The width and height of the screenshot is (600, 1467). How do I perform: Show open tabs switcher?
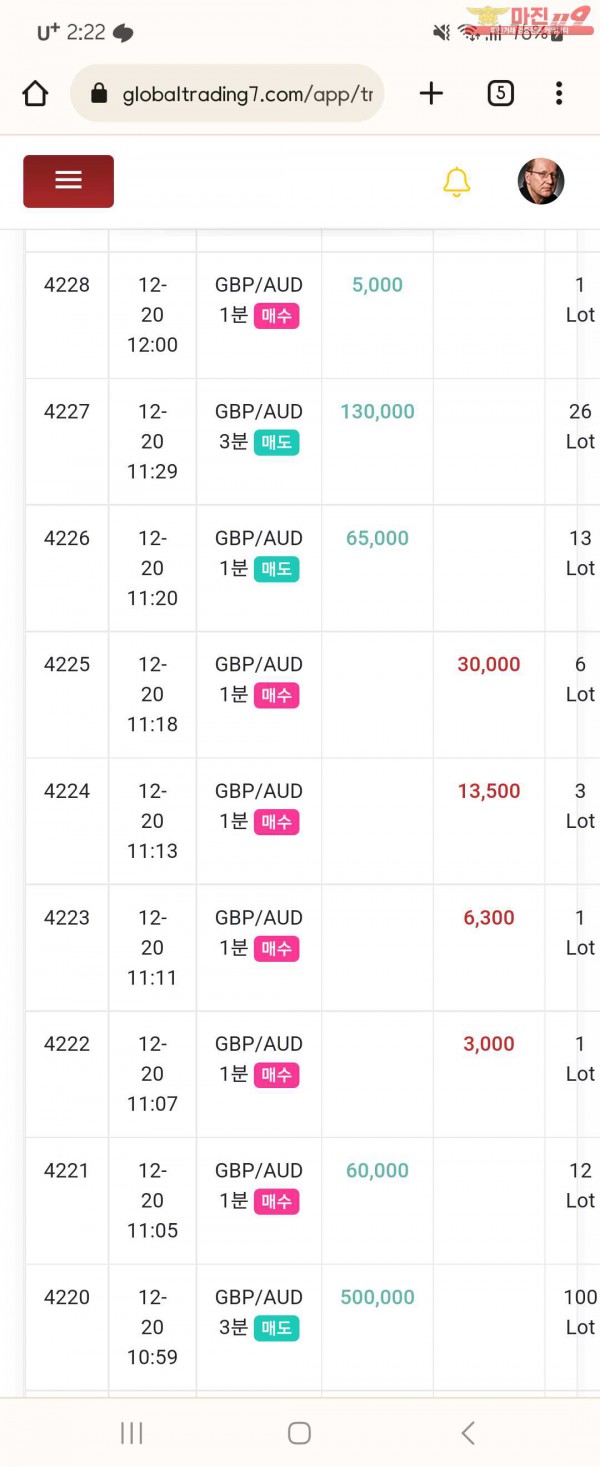[500, 94]
